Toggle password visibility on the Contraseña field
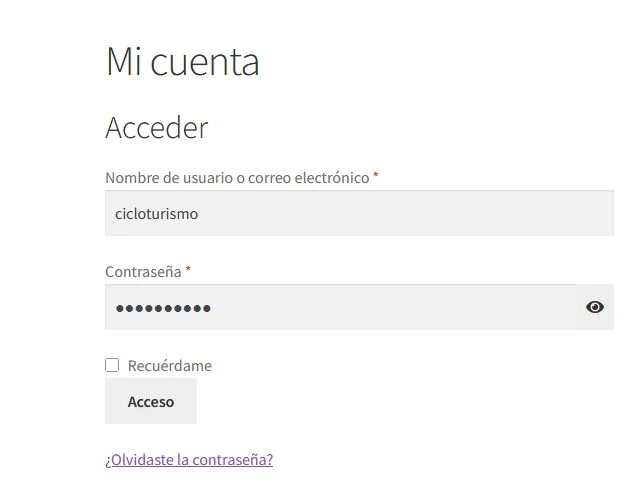This screenshot has height=485, width=640. (595, 307)
